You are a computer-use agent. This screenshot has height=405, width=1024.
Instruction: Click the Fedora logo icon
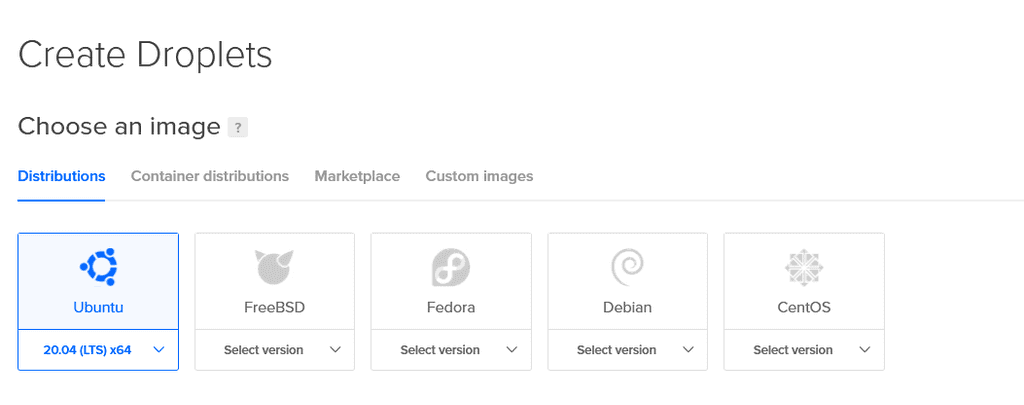click(451, 266)
